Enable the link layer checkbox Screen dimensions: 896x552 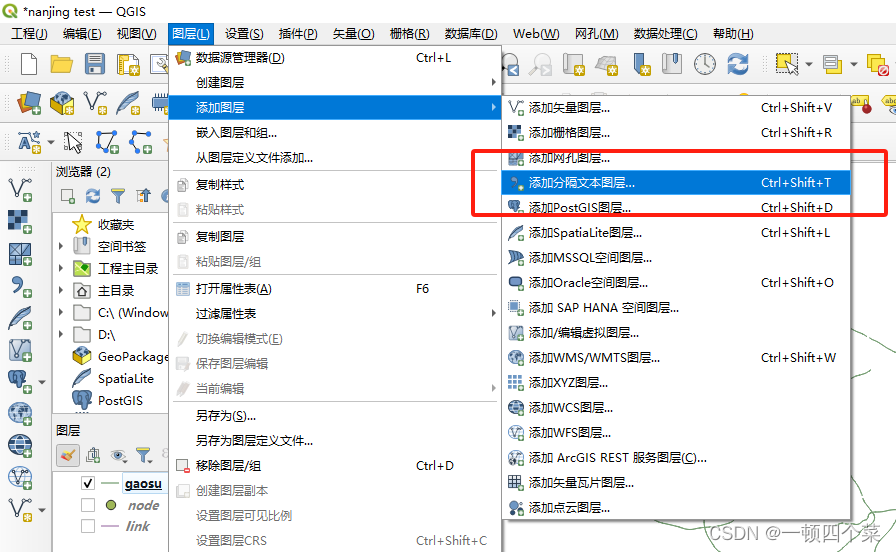(x=87, y=526)
